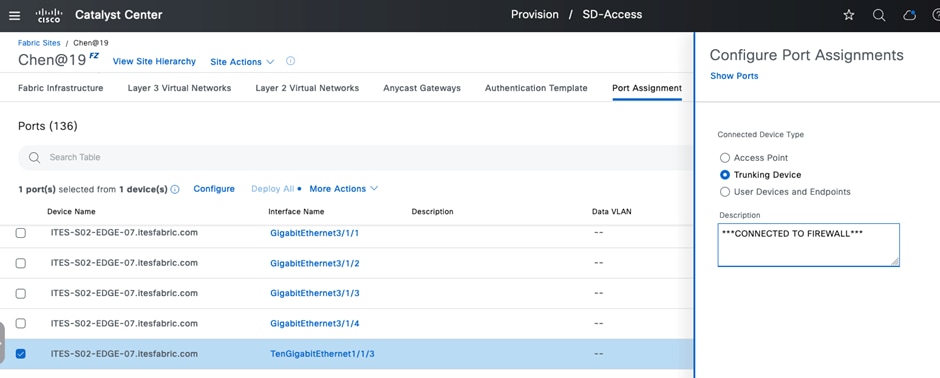
Task: Click the FZ fabric zone badge
Action: [94, 56]
